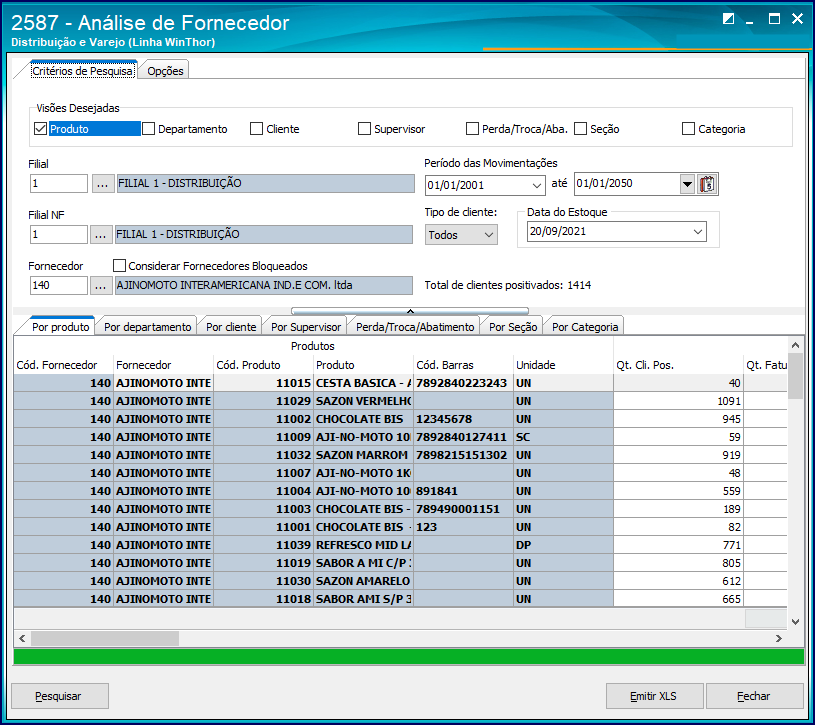Select barcode 7892840127411 cell

[x=463, y=437]
